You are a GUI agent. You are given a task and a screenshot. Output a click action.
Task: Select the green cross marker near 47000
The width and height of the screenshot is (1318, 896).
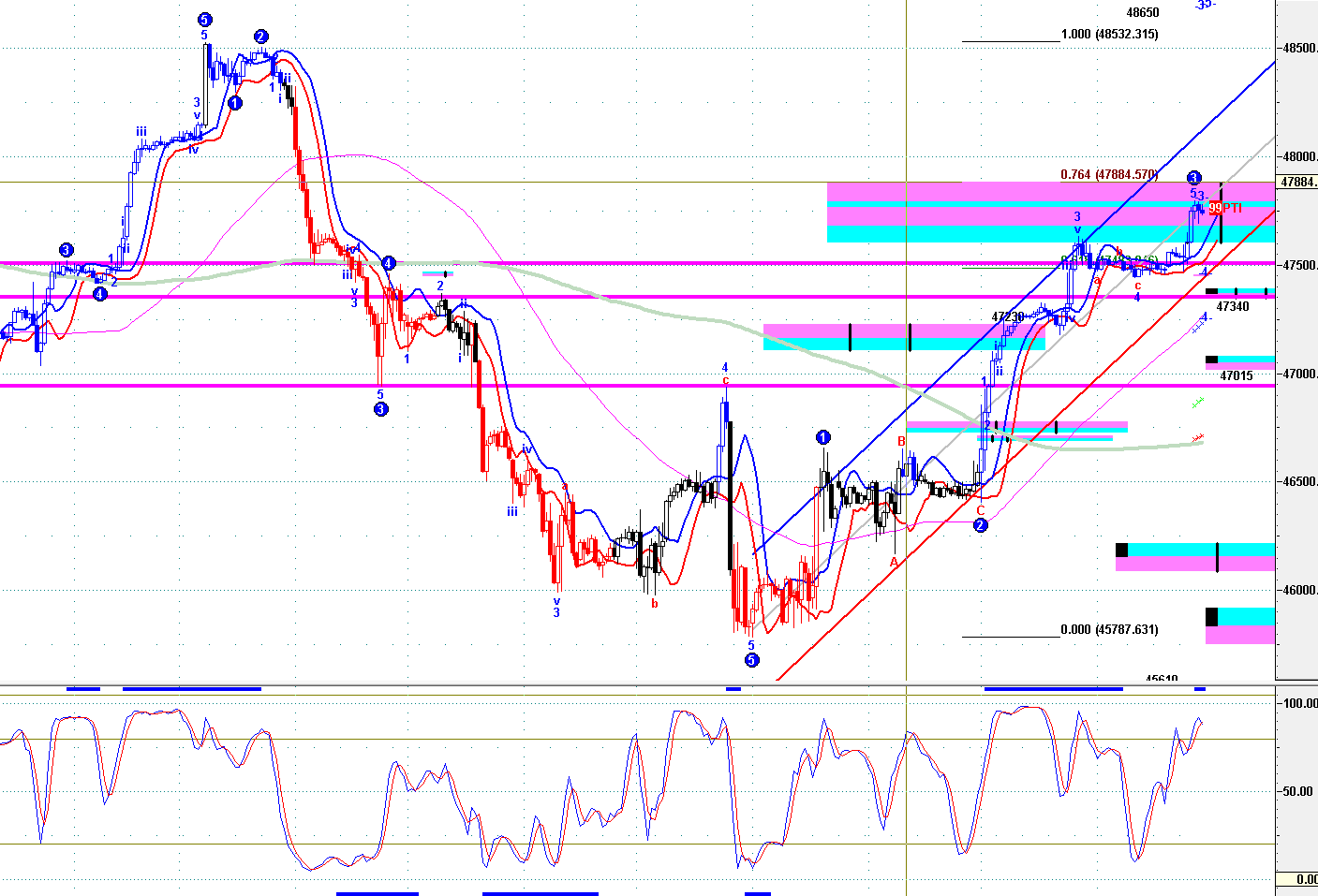point(1197,403)
